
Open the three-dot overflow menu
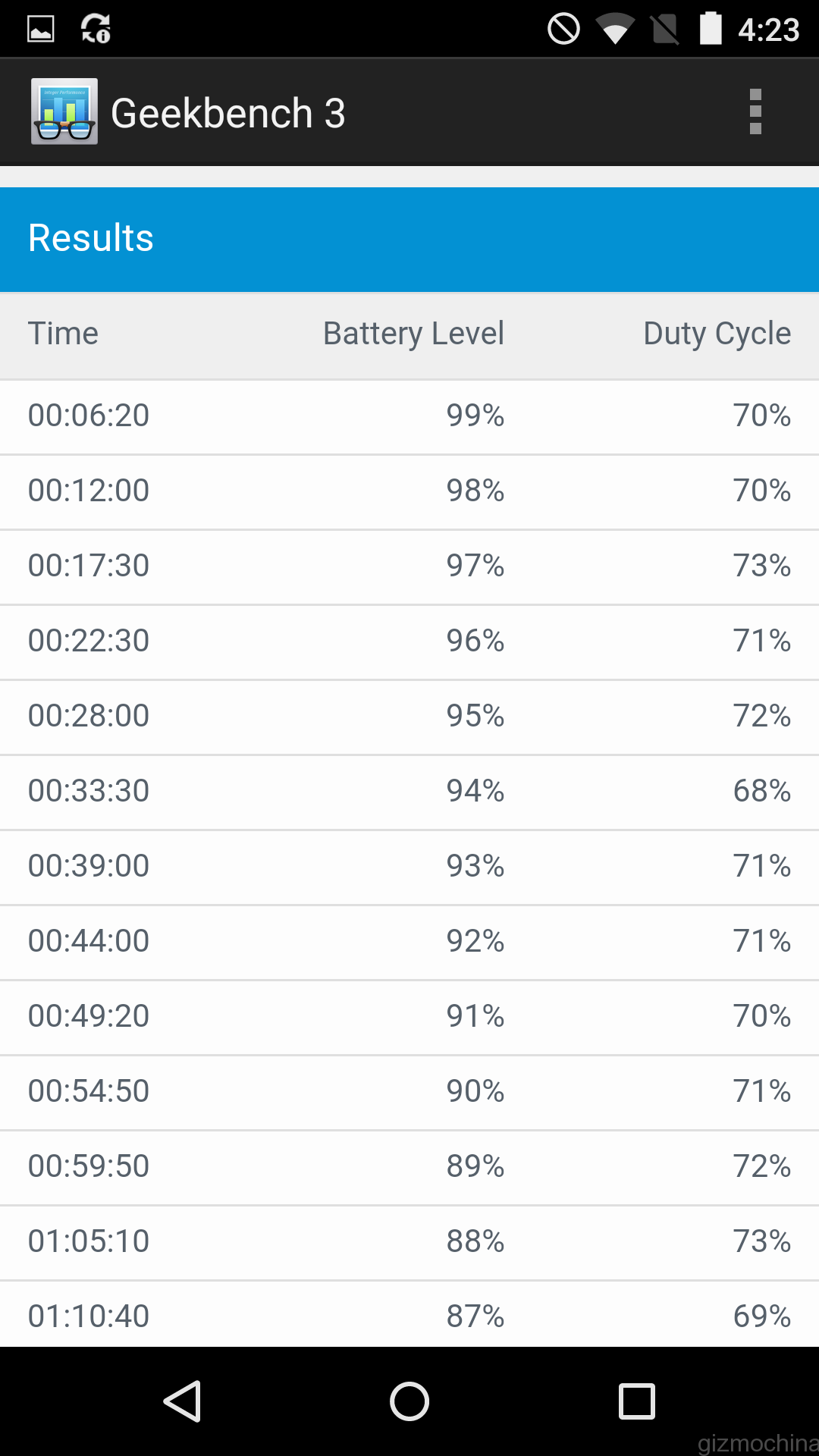coord(755,111)
